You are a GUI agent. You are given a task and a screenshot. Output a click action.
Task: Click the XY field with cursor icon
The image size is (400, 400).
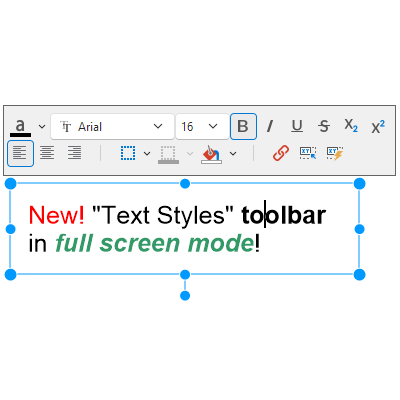click(308, 153)
